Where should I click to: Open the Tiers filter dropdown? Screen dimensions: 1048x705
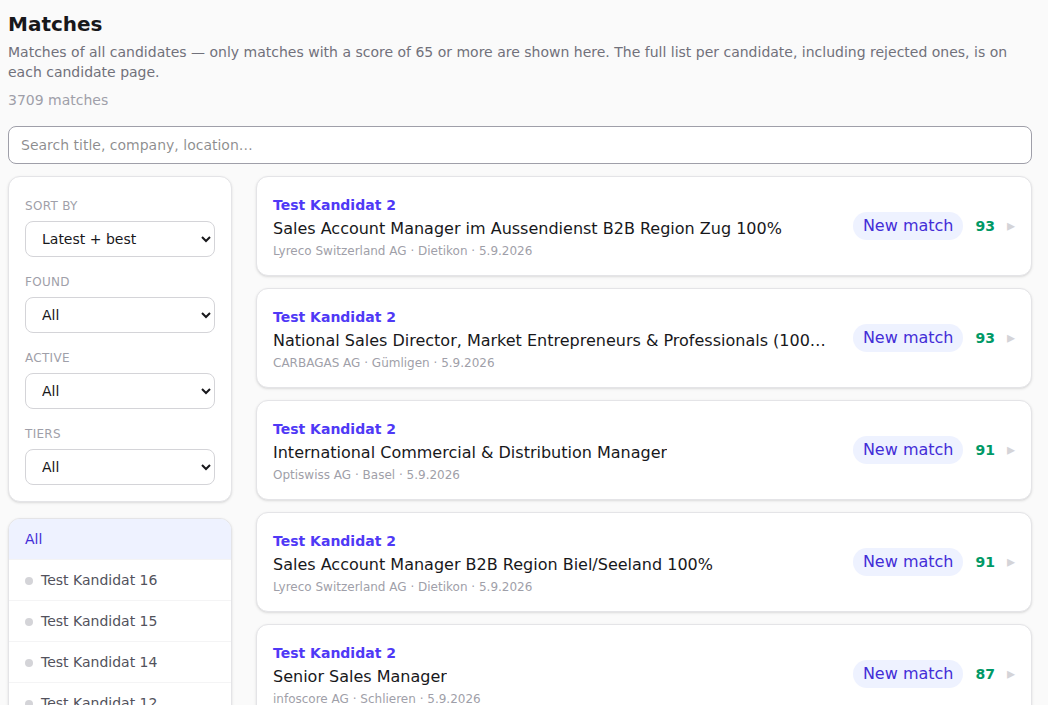tap(120, 467)
